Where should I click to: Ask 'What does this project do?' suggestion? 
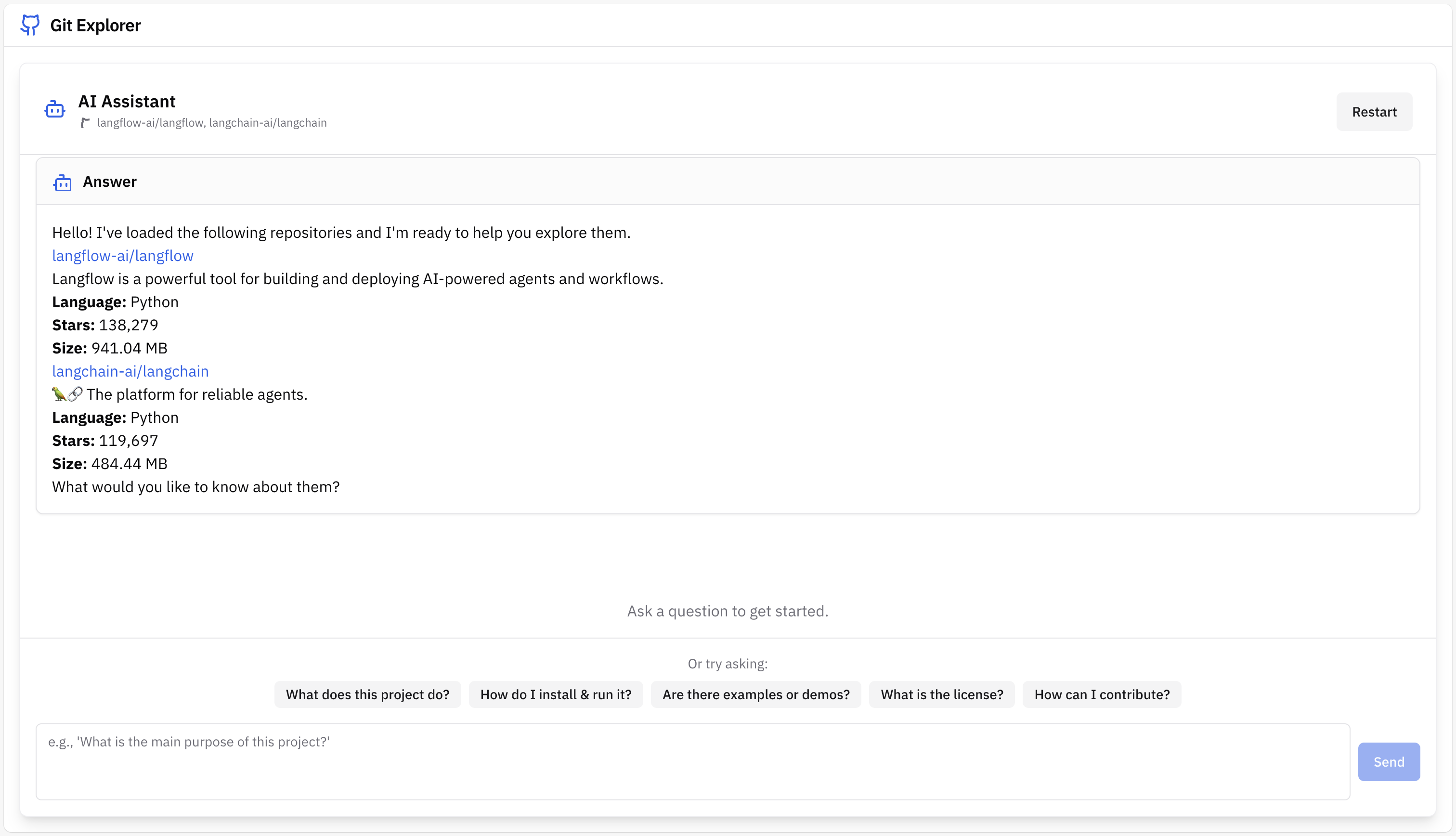coord(367,694)
